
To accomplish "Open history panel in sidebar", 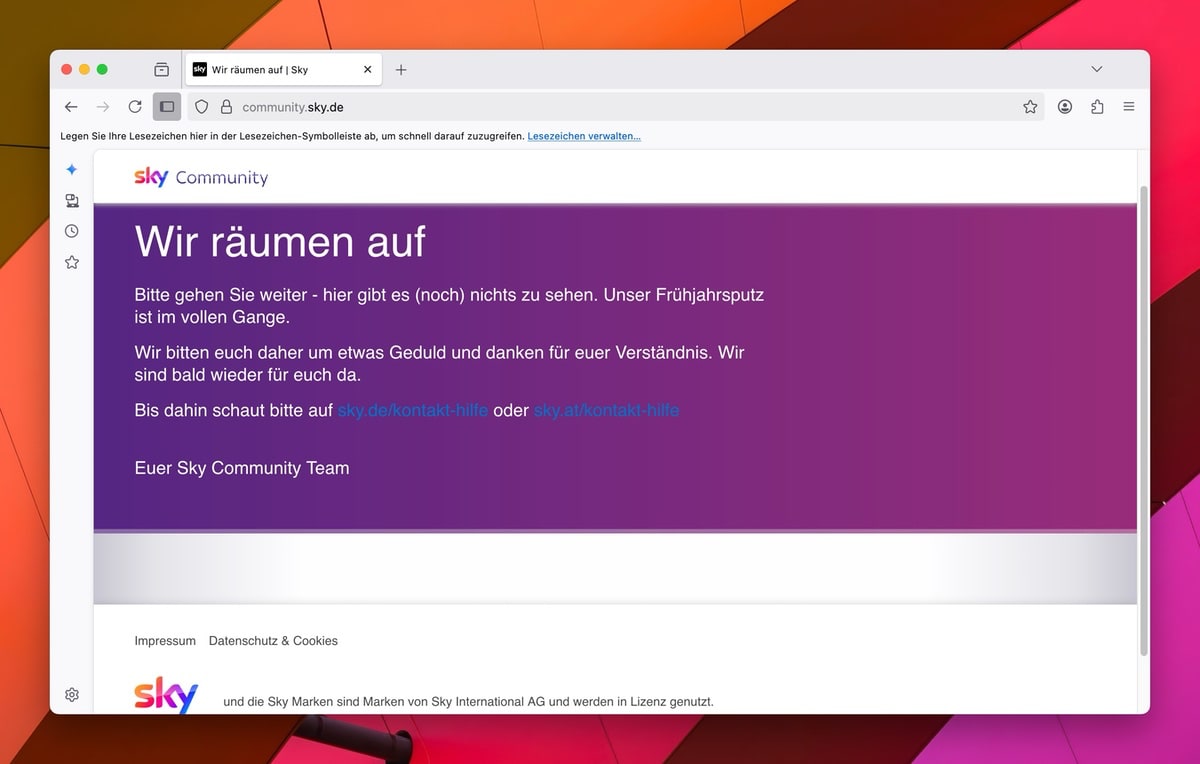I will click(x=72, y=231).
